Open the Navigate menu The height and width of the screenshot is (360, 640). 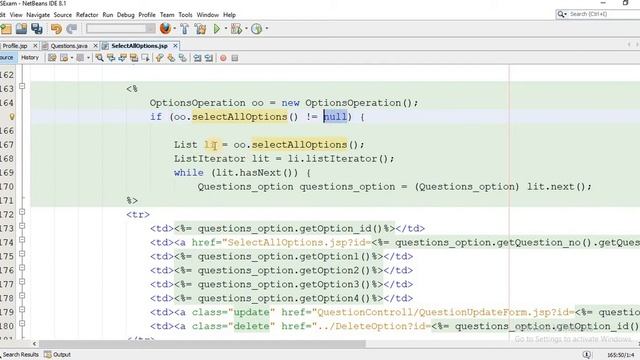[x=38, y=15]
